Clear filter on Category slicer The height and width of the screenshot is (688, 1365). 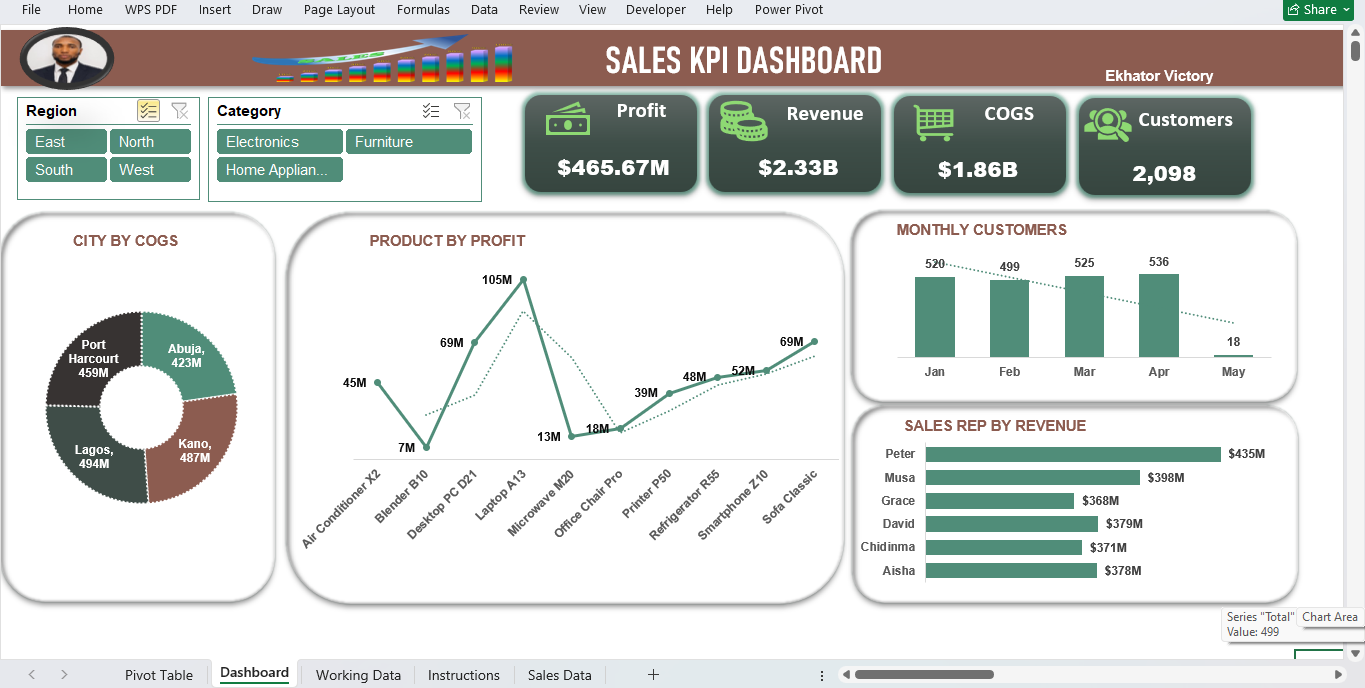click(x=462, y=111)
